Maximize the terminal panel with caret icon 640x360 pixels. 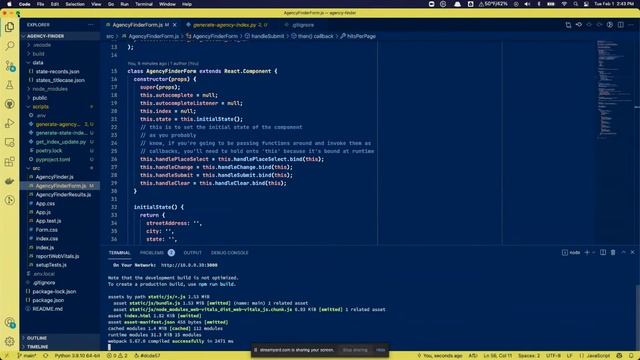[623, 253]
